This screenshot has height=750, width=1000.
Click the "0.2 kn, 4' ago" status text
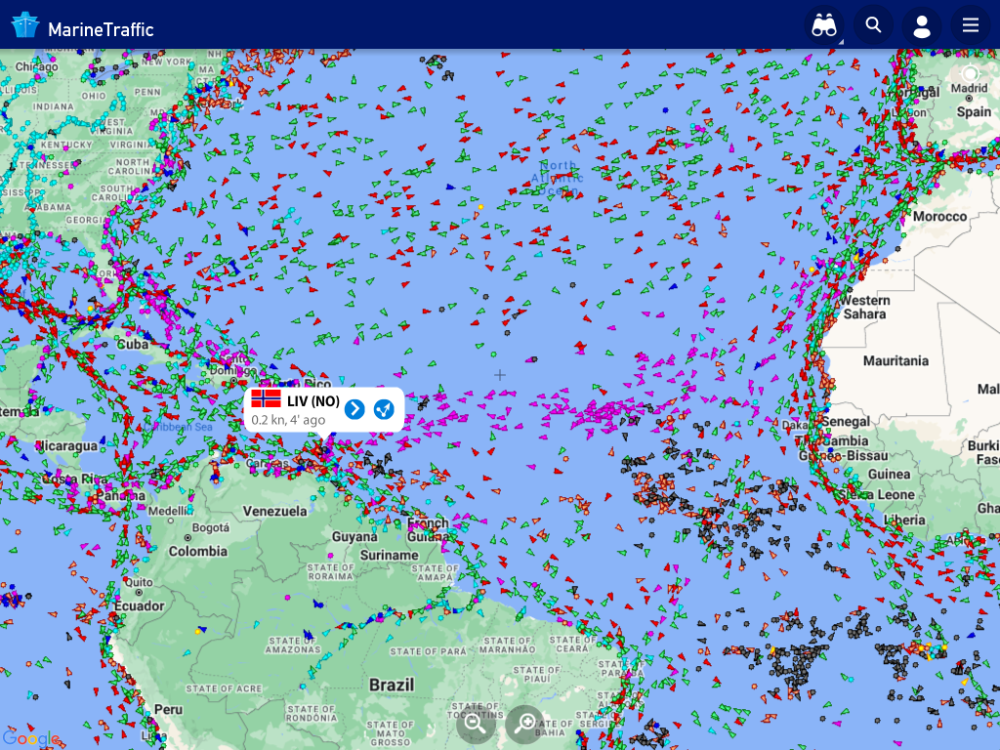tap(288, 420)
